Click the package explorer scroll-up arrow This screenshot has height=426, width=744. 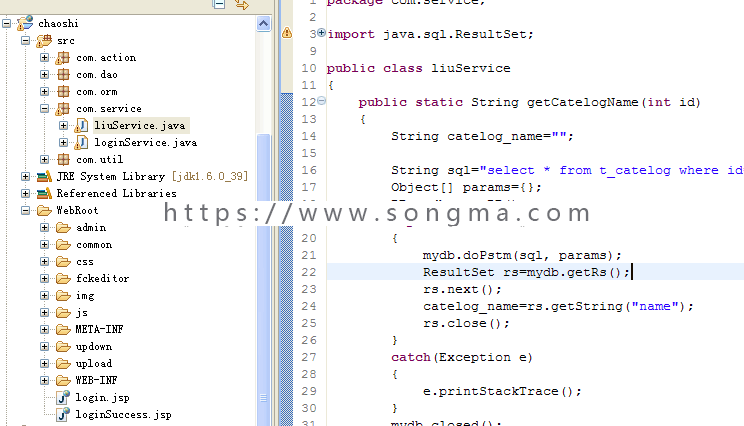click(264, 23)
